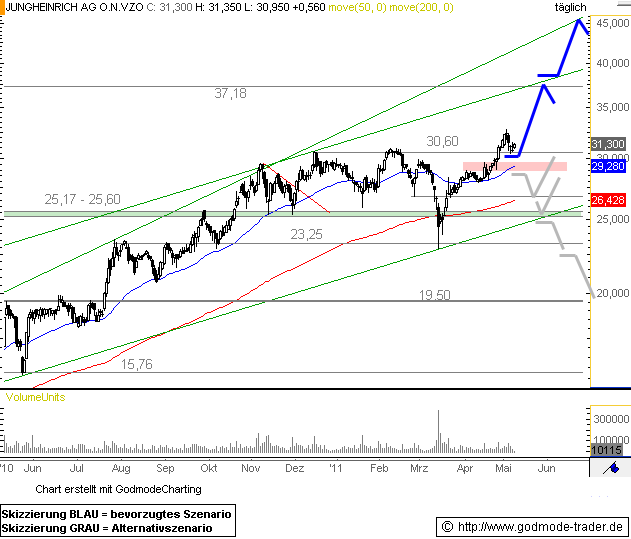
Task: Click the 23,25 level label
Action: 306,234
